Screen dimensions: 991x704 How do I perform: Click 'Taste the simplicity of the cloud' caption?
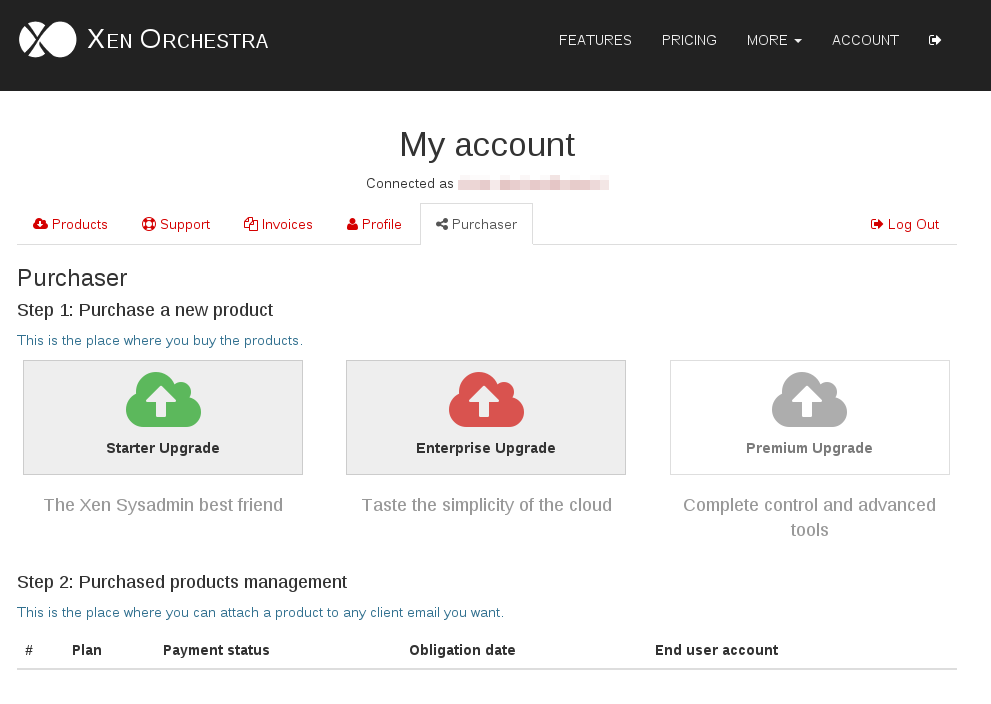click(x=487, y=505)
